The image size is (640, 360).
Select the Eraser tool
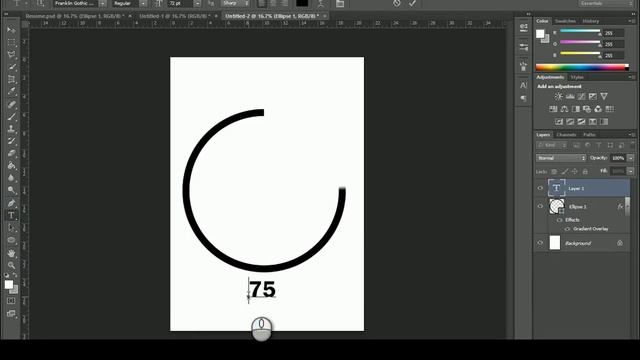11,153
